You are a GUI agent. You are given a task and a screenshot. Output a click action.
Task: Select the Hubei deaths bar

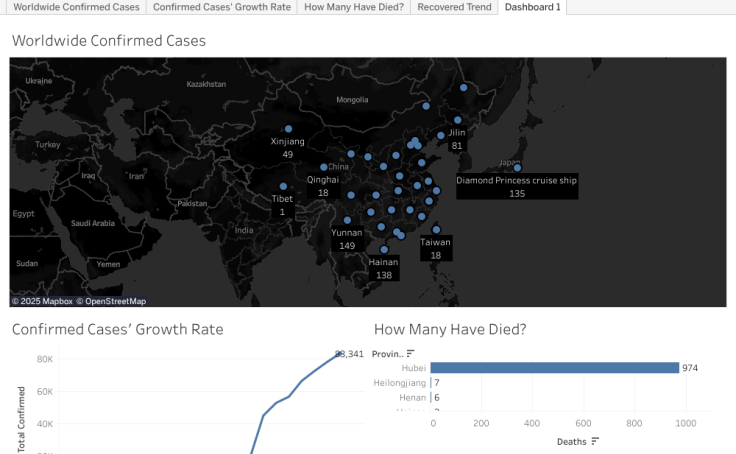point(554,368)
